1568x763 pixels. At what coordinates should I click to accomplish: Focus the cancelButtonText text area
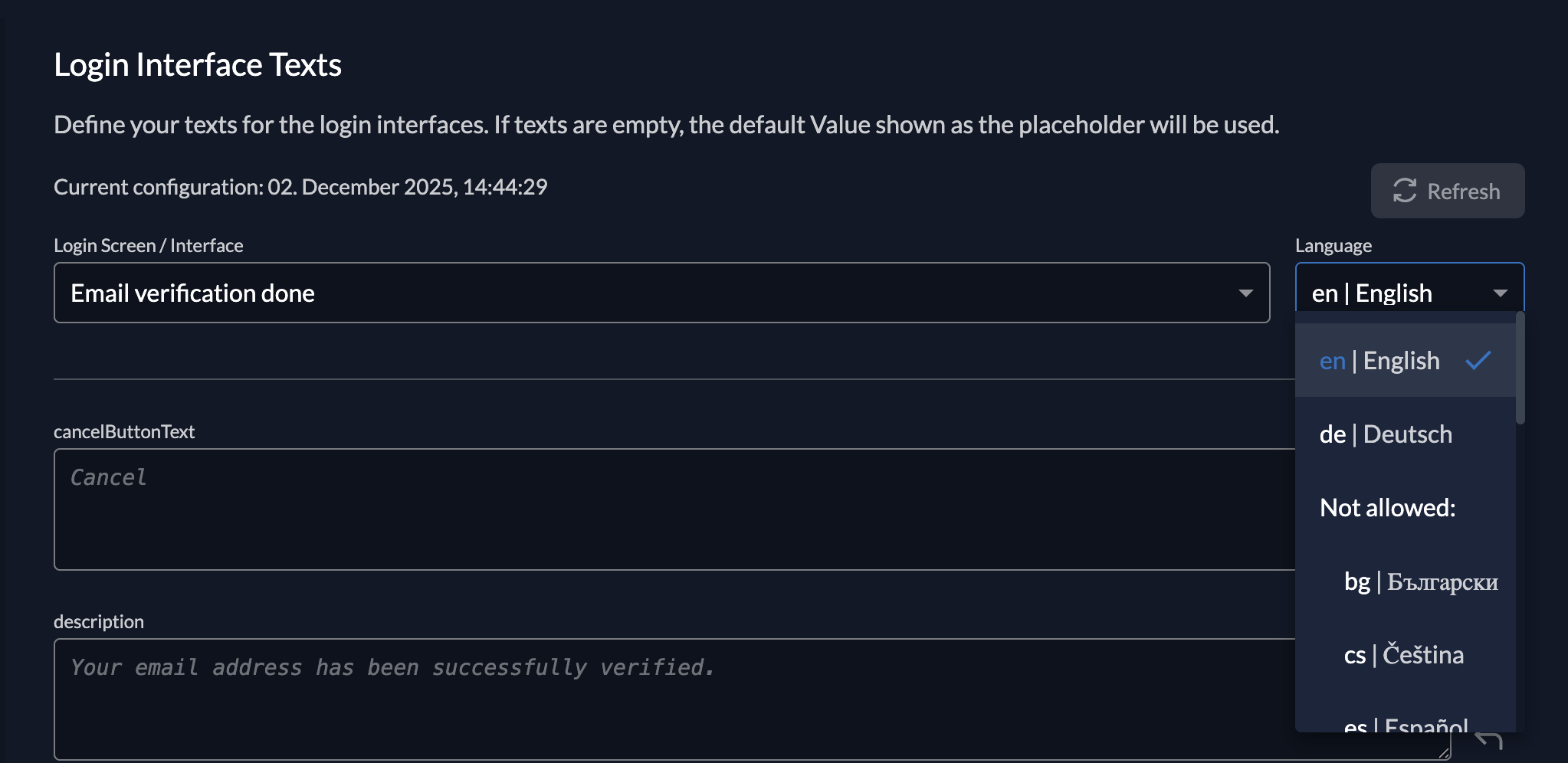point(667,509)
